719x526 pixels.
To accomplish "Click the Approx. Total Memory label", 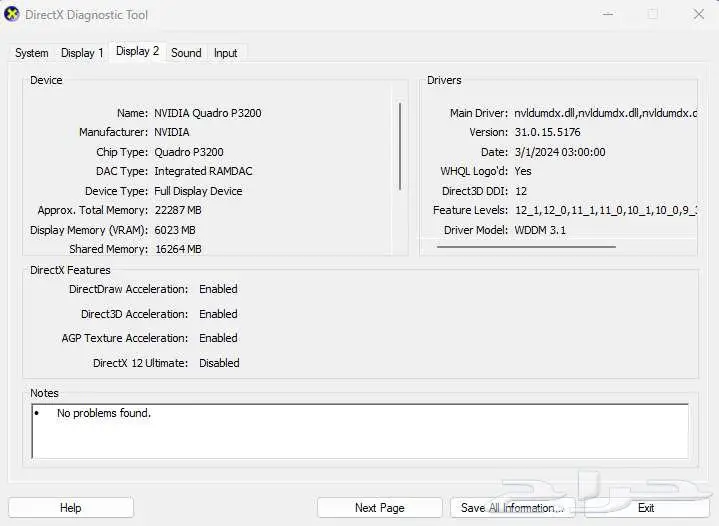I will click(93, 210).
